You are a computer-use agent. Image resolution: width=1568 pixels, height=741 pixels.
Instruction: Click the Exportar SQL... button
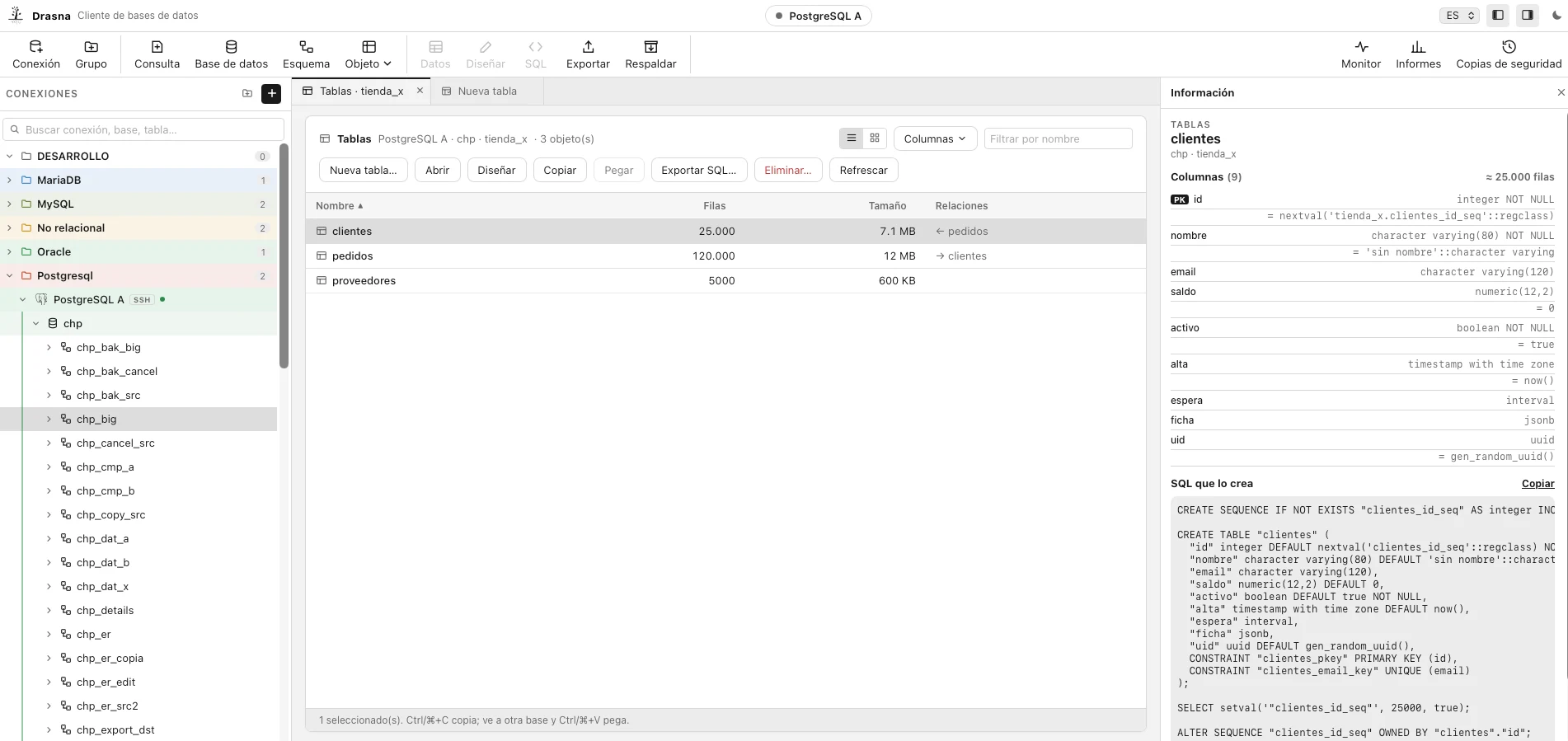point(698,170)
